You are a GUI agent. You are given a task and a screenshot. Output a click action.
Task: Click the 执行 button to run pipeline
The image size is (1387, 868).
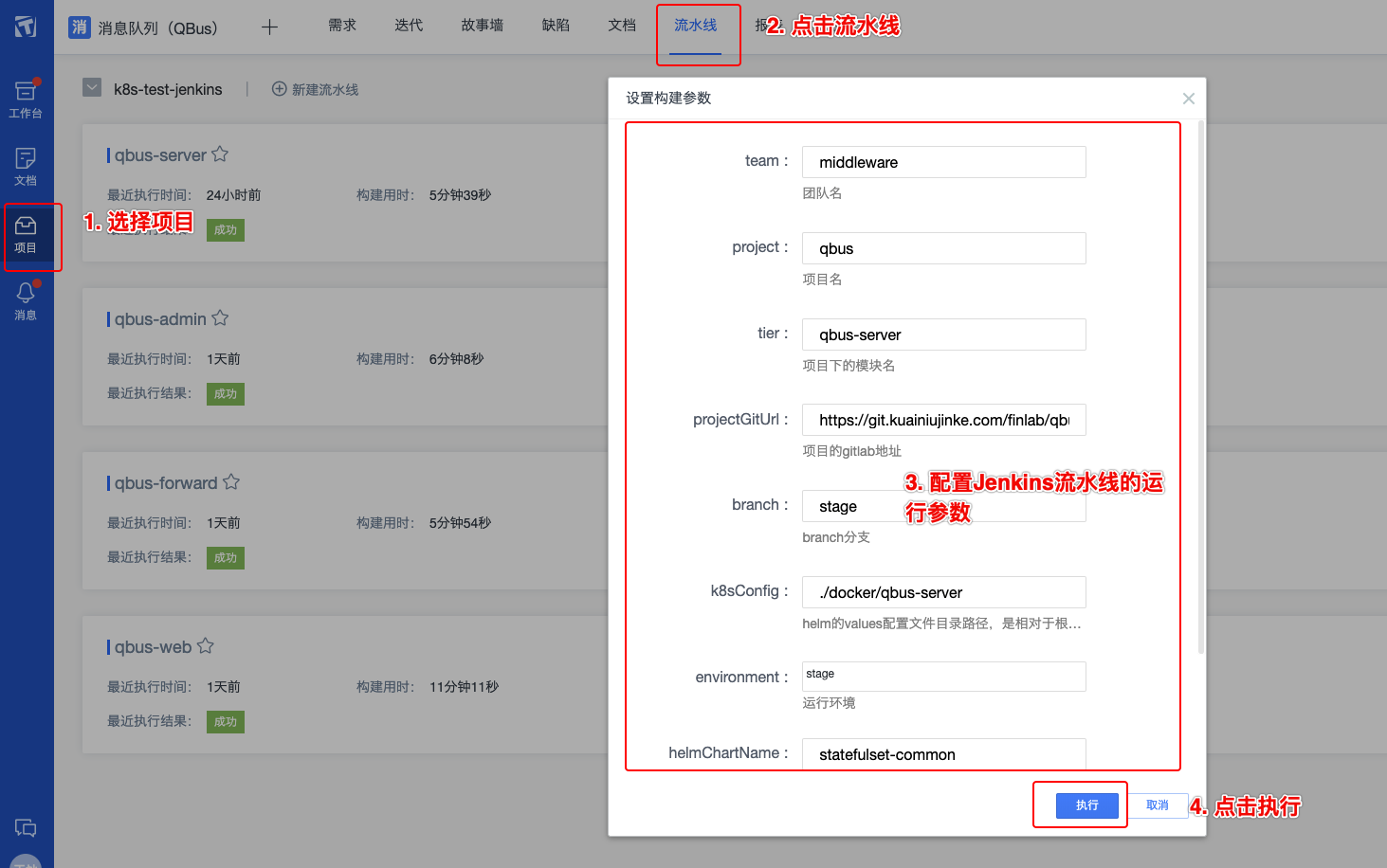tap(1086, 805)
